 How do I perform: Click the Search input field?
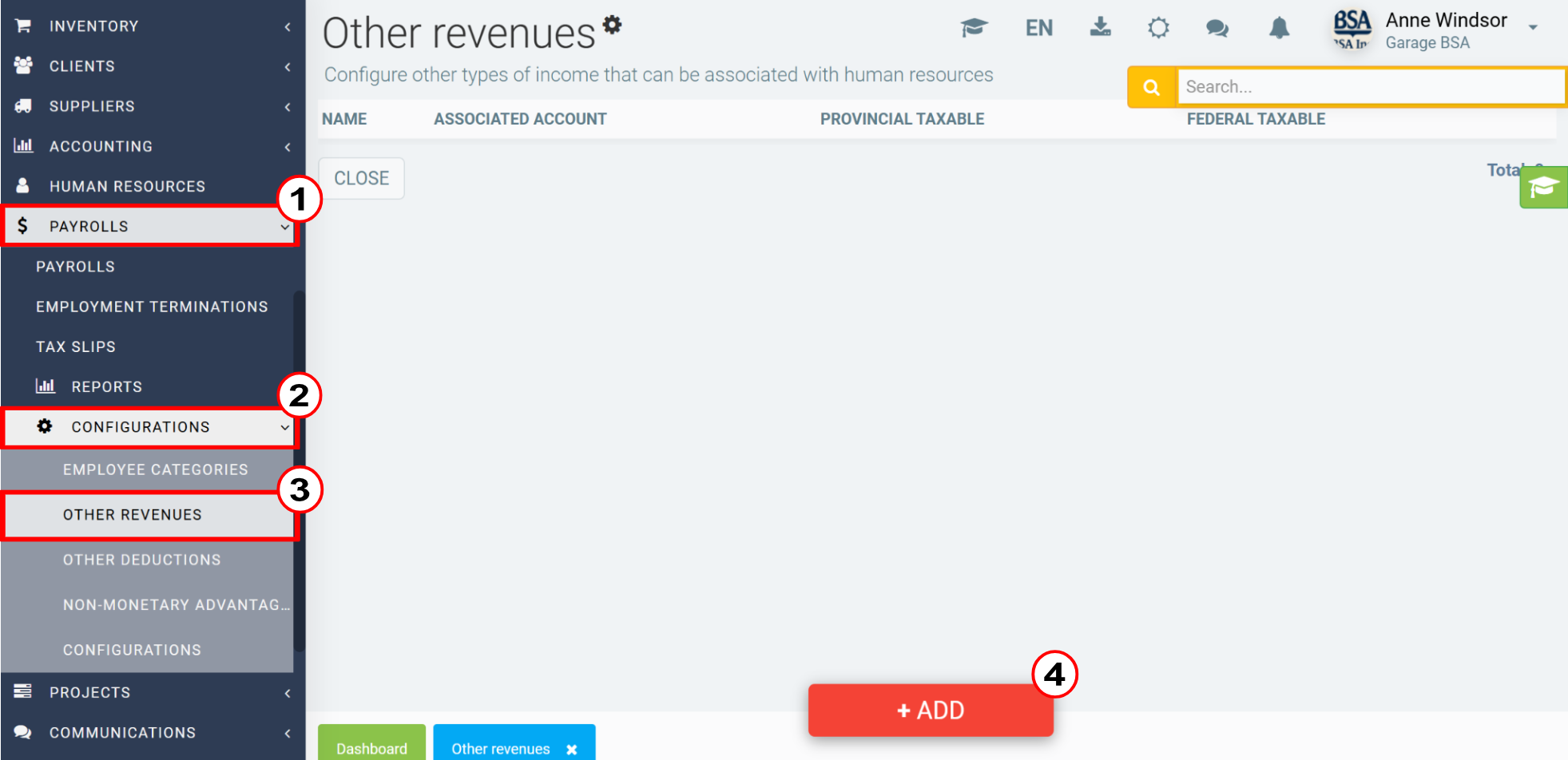pos(1371,87)
